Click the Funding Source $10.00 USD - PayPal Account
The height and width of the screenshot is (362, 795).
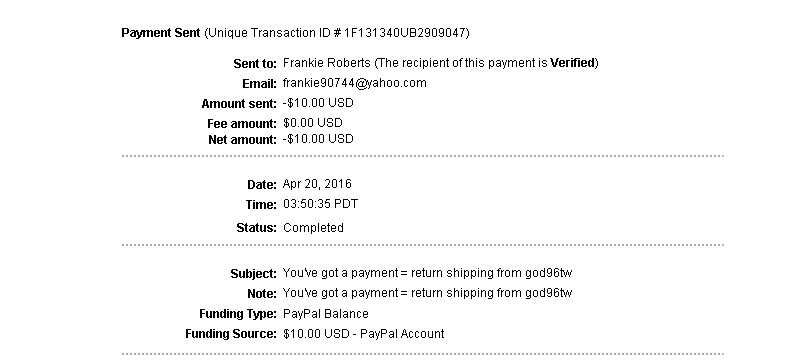coord(364,334)
